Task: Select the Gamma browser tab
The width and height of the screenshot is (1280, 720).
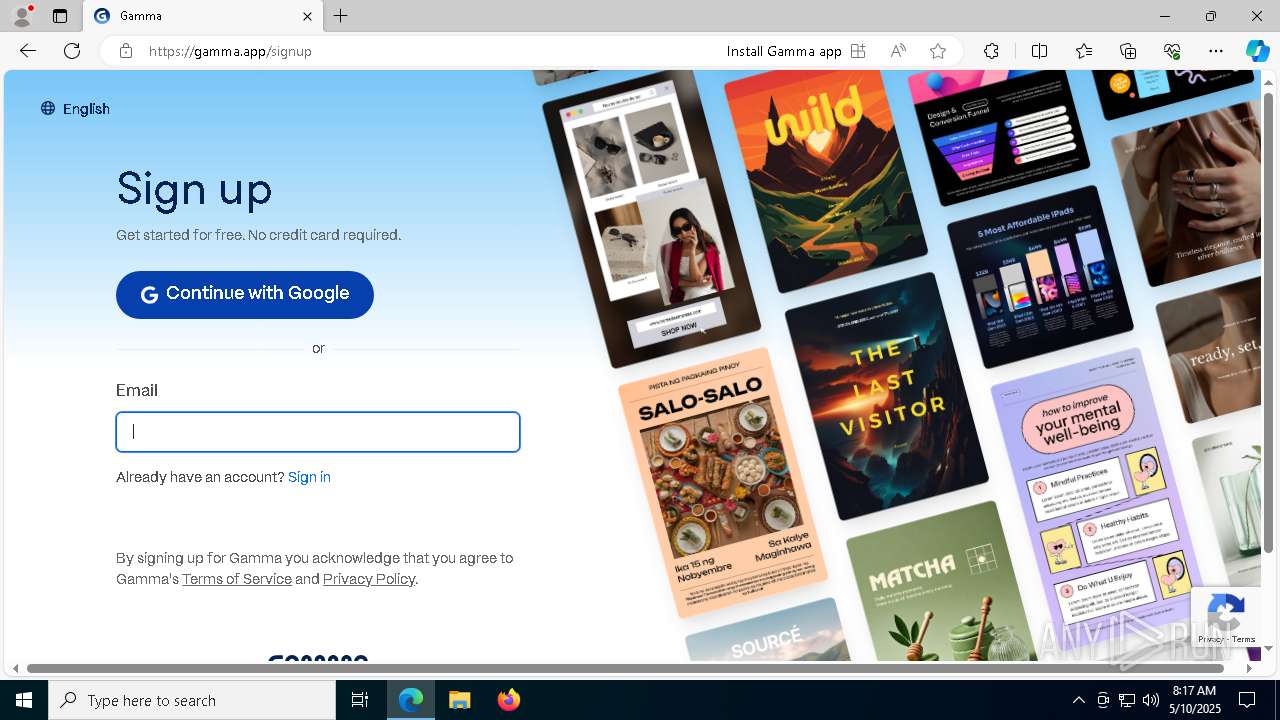Action: [204, 16]
